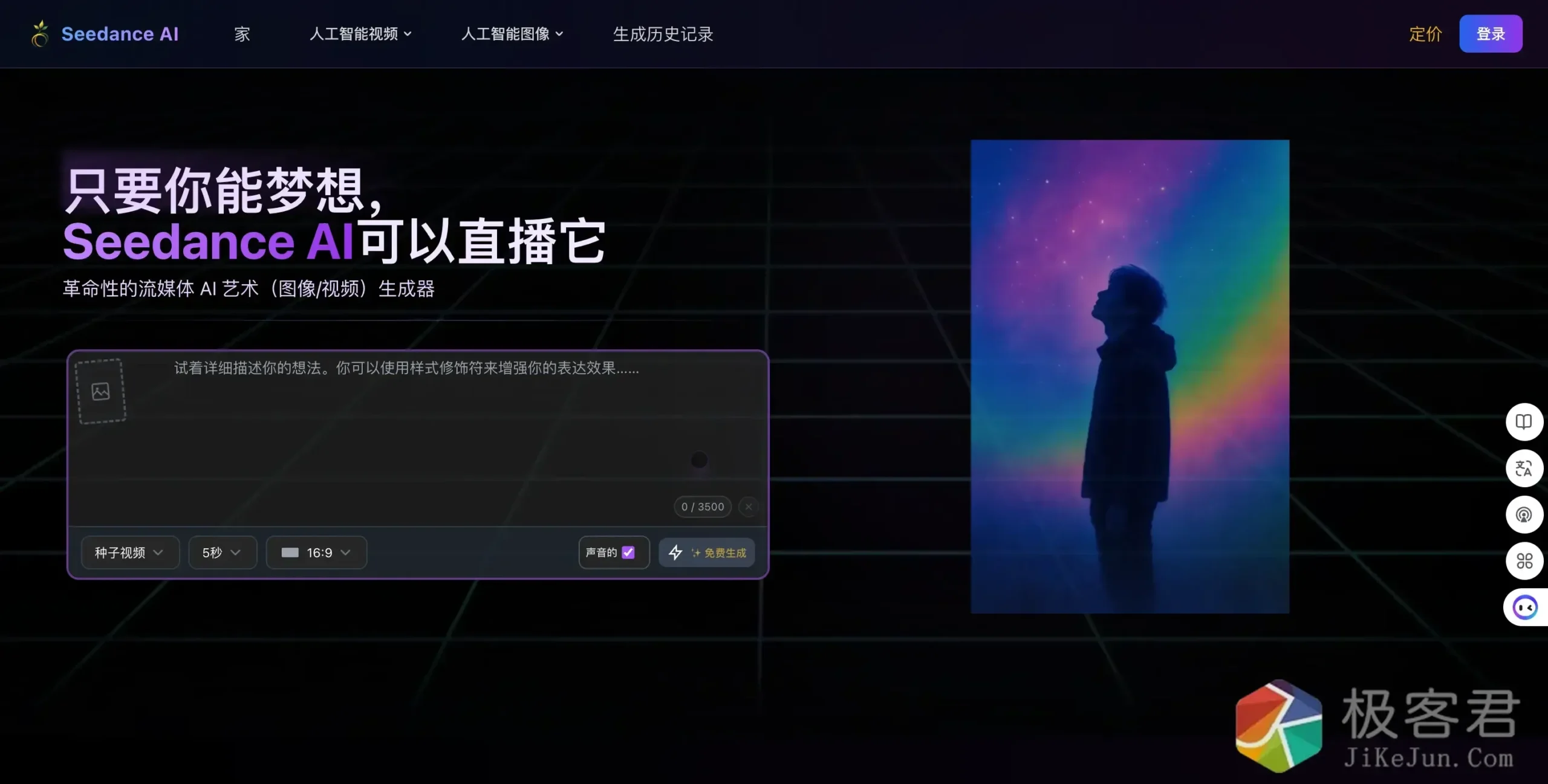Expand the 种子视频 model dropdown

point(129,552)
